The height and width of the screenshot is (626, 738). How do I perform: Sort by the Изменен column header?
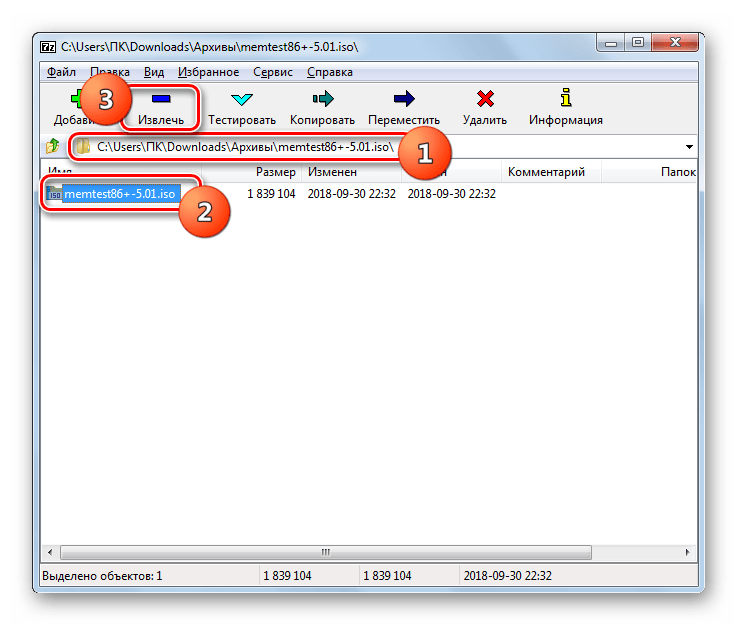pos(352,172)
